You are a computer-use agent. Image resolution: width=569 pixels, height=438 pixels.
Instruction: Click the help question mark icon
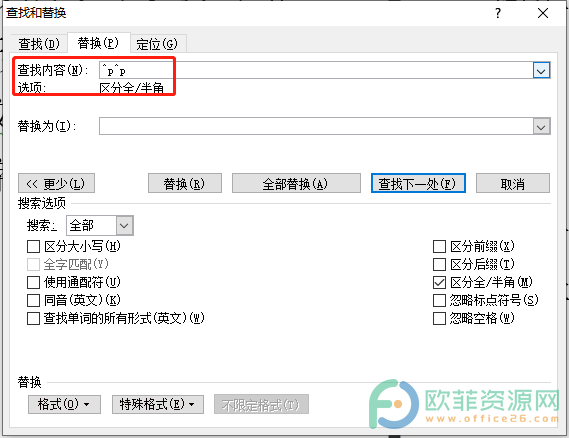click(x=498, y=13)
